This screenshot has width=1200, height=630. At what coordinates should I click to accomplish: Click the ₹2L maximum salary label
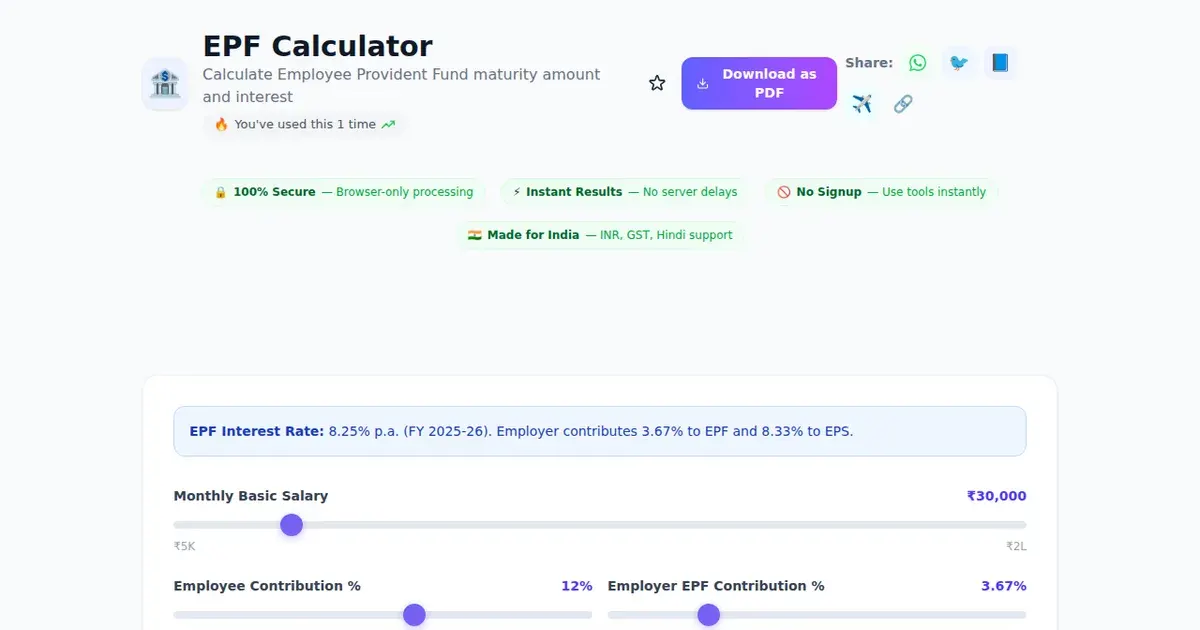click(1016, 547)
